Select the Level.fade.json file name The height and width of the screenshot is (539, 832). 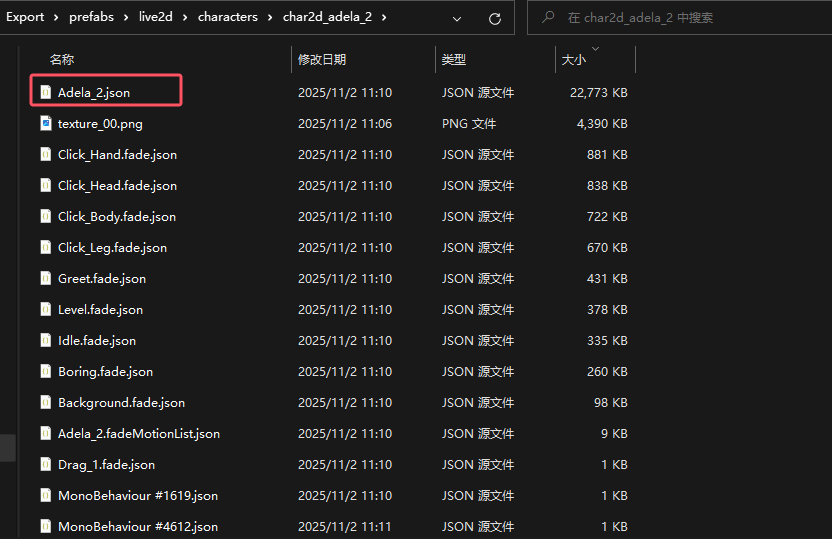tap(100, 309)
